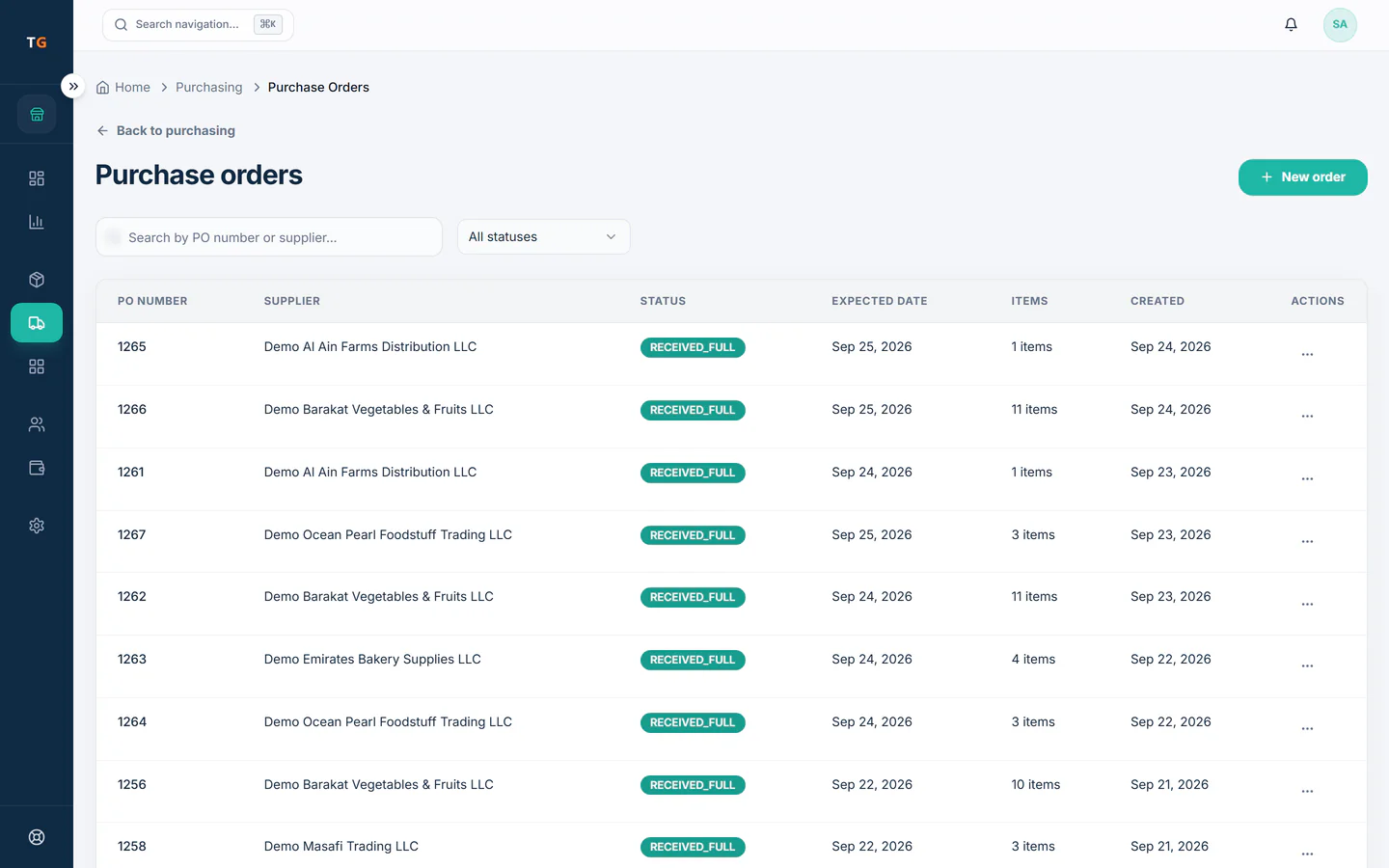Select supplier Demo Masafi Trading LLC
The width and height of the screenshot is (1389, 868).
341,847
